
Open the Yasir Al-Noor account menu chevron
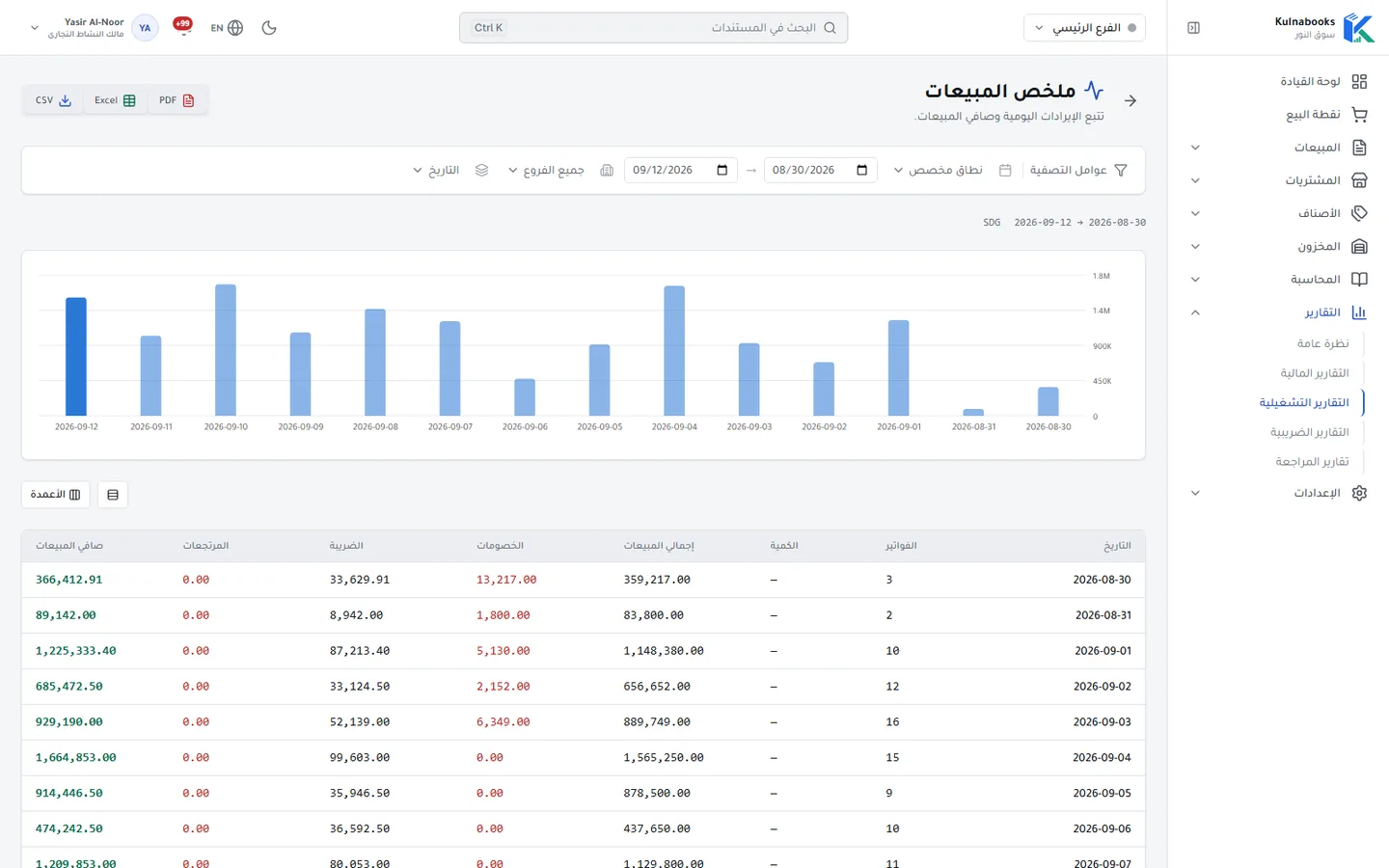point(35,28)
